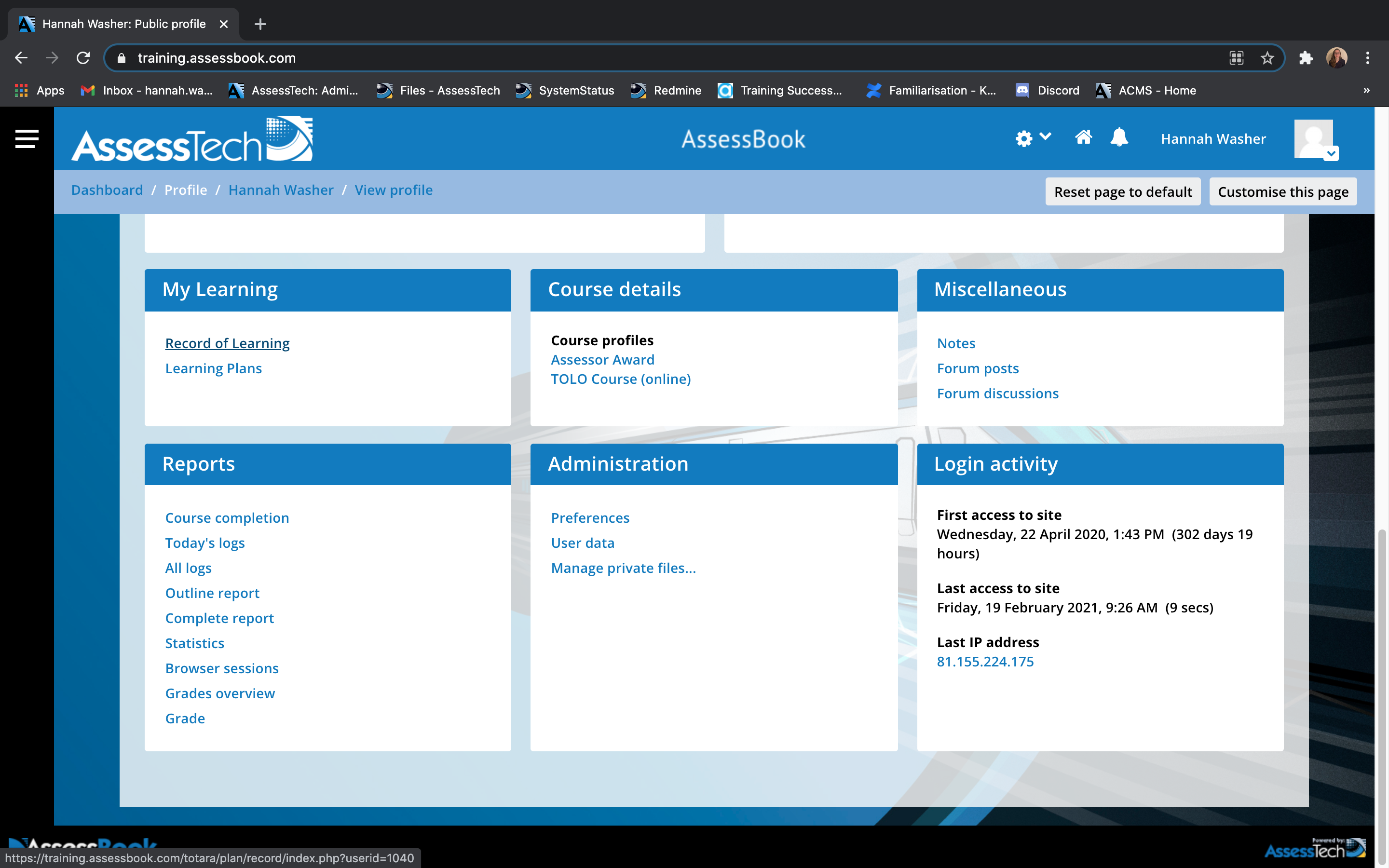Select Profile in the breadcrumb
The image size is (1389, 868).
(185, 190)
